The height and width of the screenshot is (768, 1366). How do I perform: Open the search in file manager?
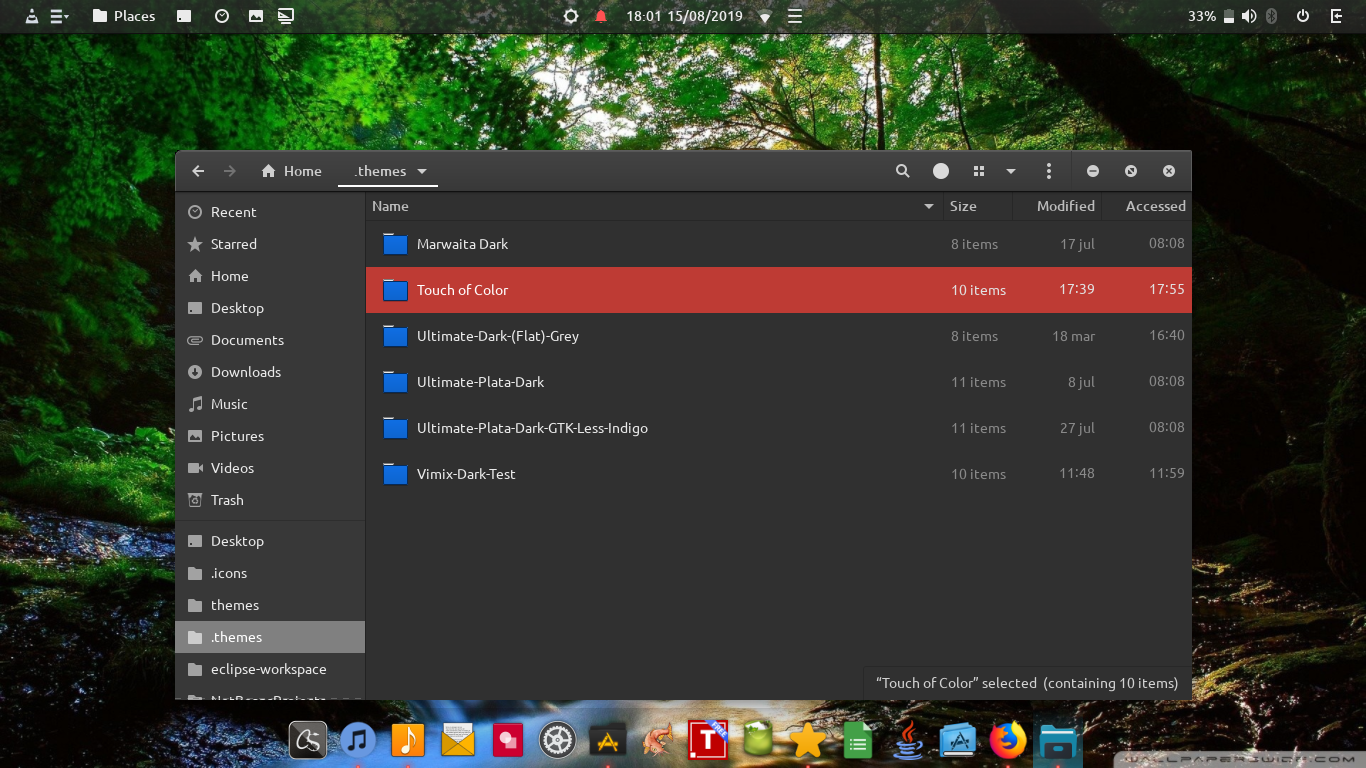point(902,171)
